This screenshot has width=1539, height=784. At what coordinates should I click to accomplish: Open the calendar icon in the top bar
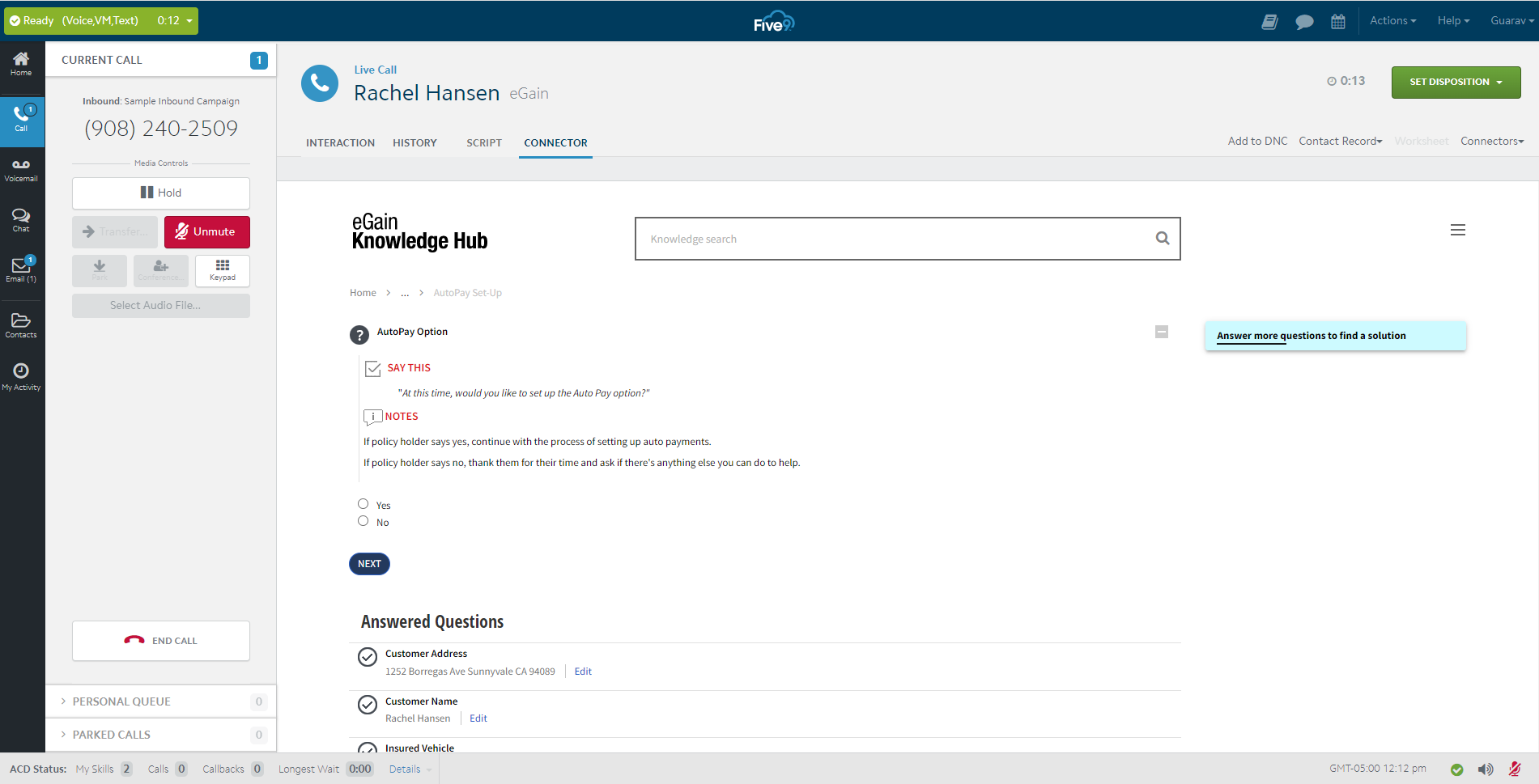click(x=1337, y=20)
